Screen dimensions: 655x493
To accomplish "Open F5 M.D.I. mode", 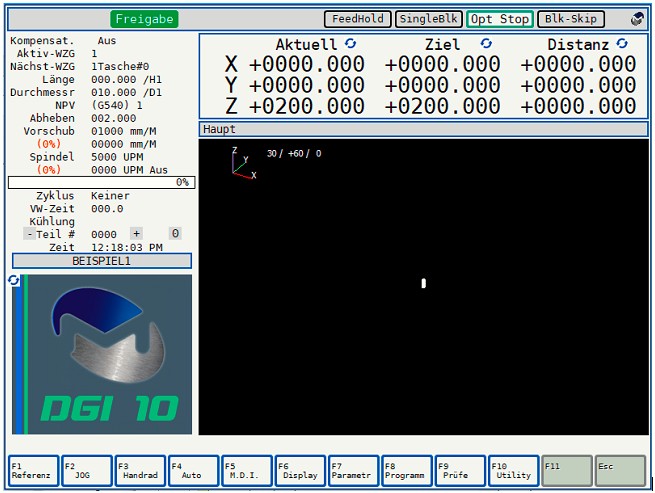I will pyautogui.click(x=247, y=471).
